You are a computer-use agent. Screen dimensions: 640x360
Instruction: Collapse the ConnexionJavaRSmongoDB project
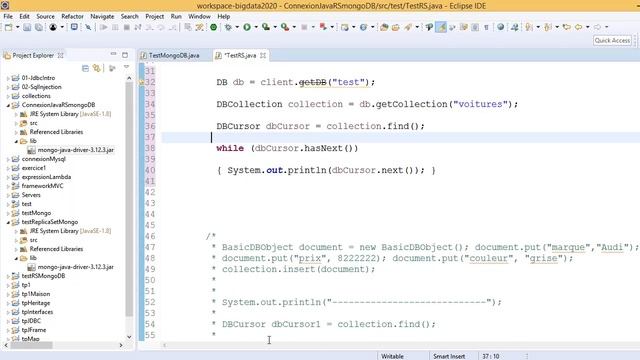point(8,105)
